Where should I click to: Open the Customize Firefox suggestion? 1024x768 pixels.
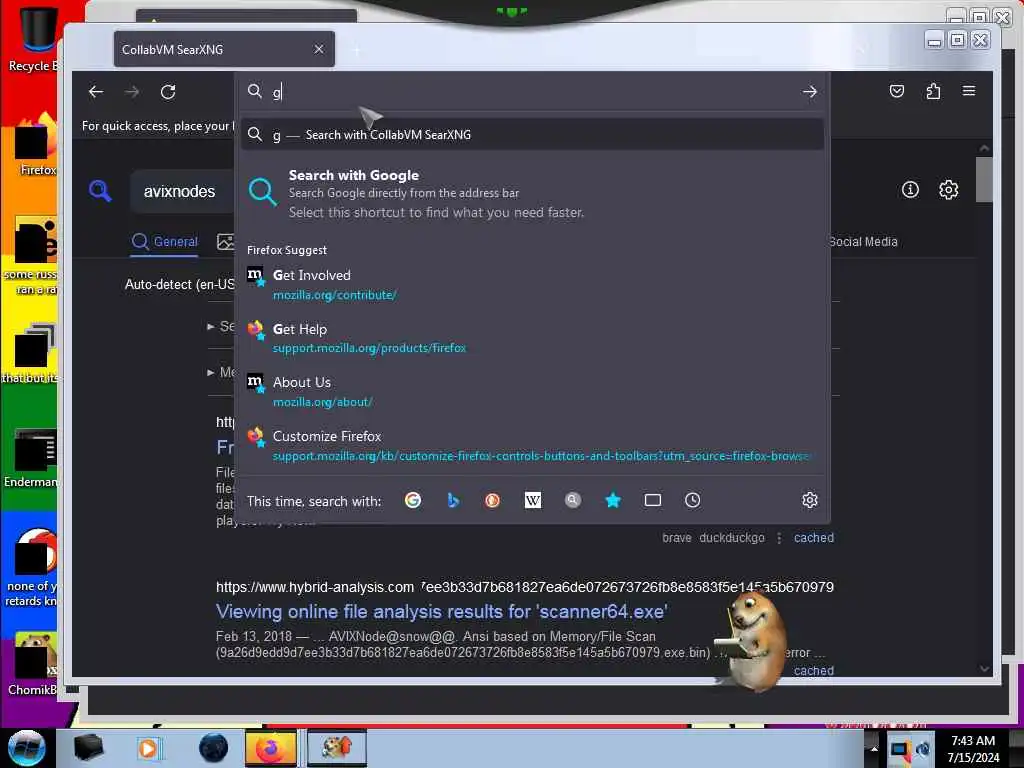coord(532,445)
